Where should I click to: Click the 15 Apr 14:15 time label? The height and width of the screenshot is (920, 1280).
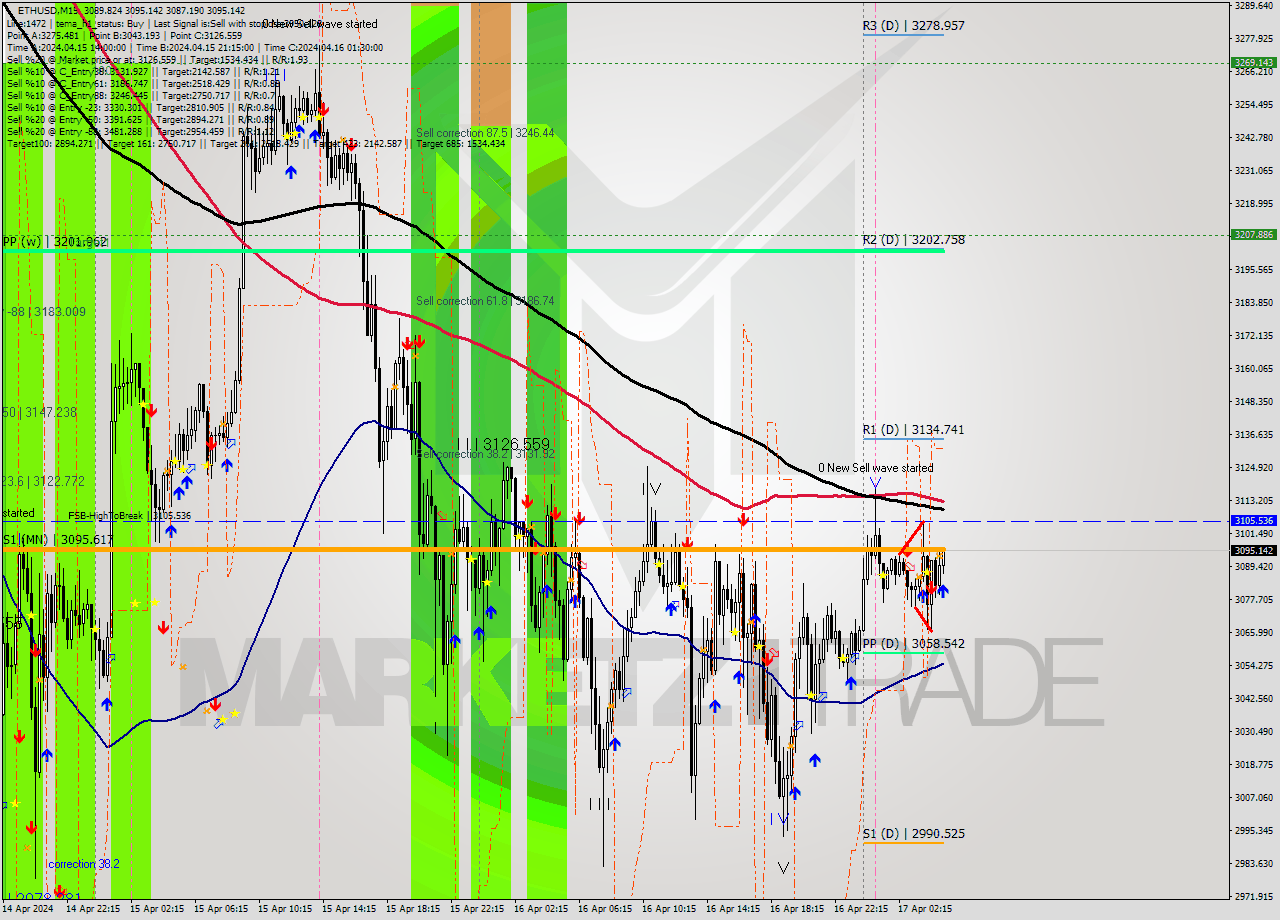coord(349,909)
